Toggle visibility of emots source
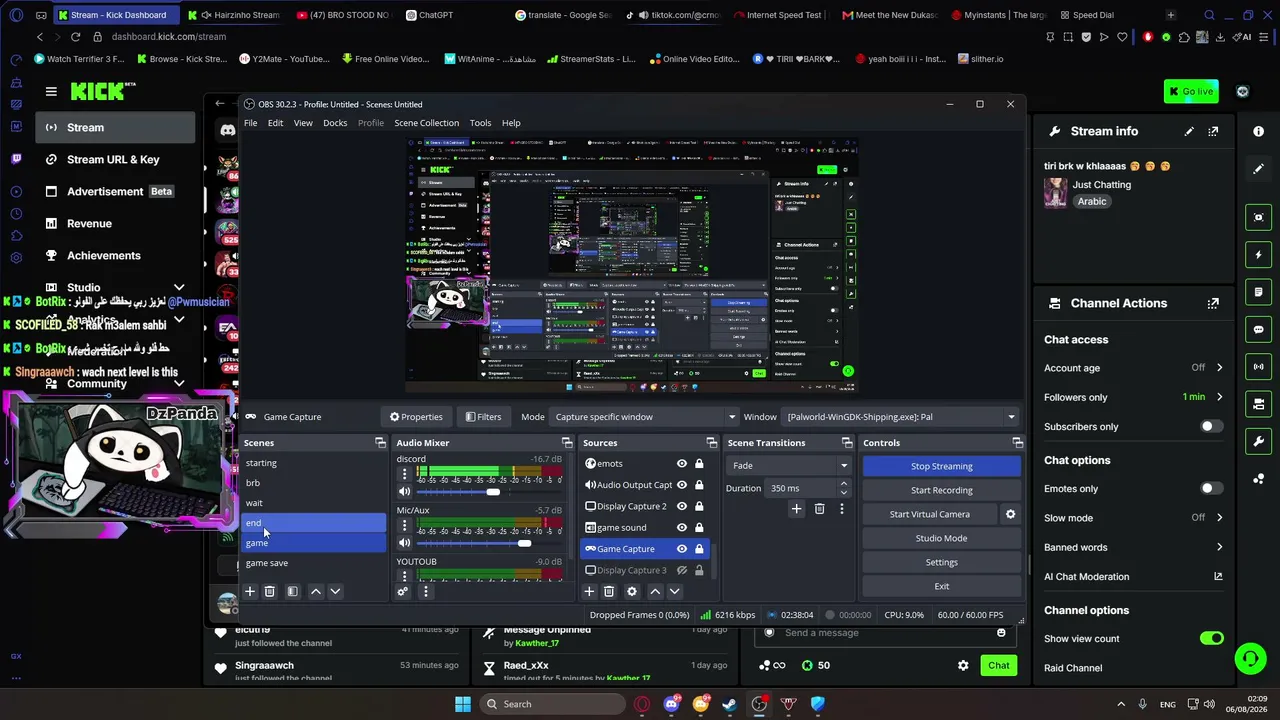This screenshot has width=1280, height=720. pyautogui.click(x=682, y=464)
